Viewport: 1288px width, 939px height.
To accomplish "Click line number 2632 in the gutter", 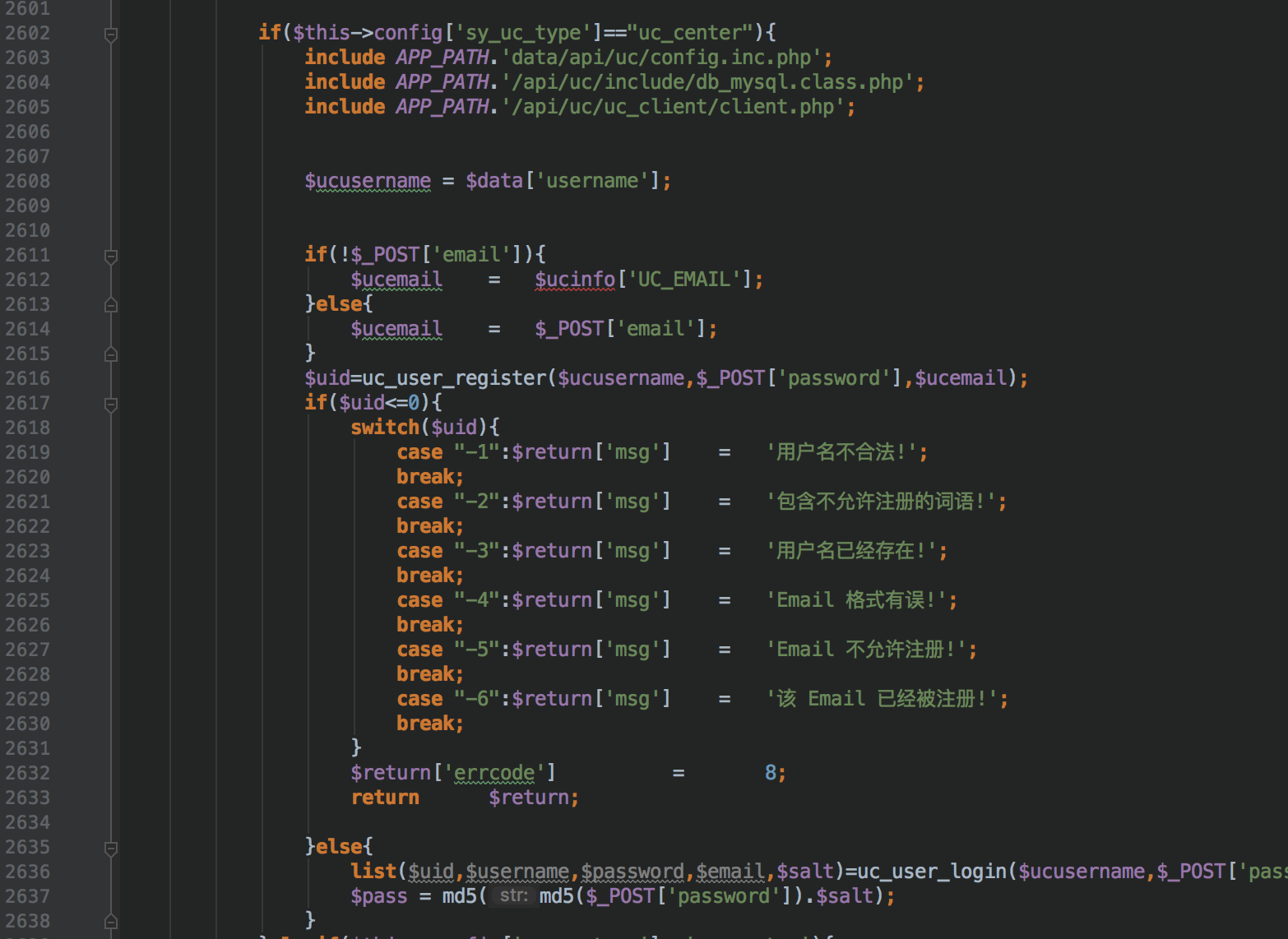I will [27, 773].
